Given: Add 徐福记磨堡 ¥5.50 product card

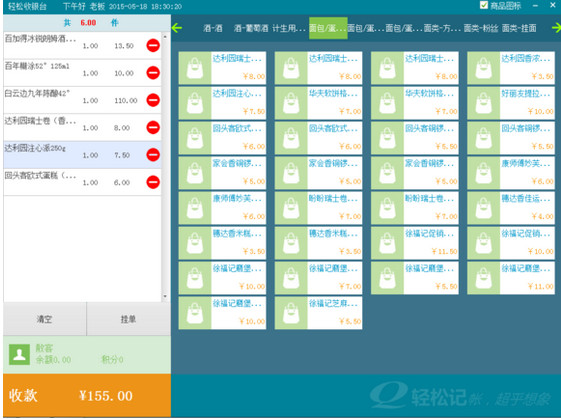Looking at the screenshot, I should click(x=415, y=278).
